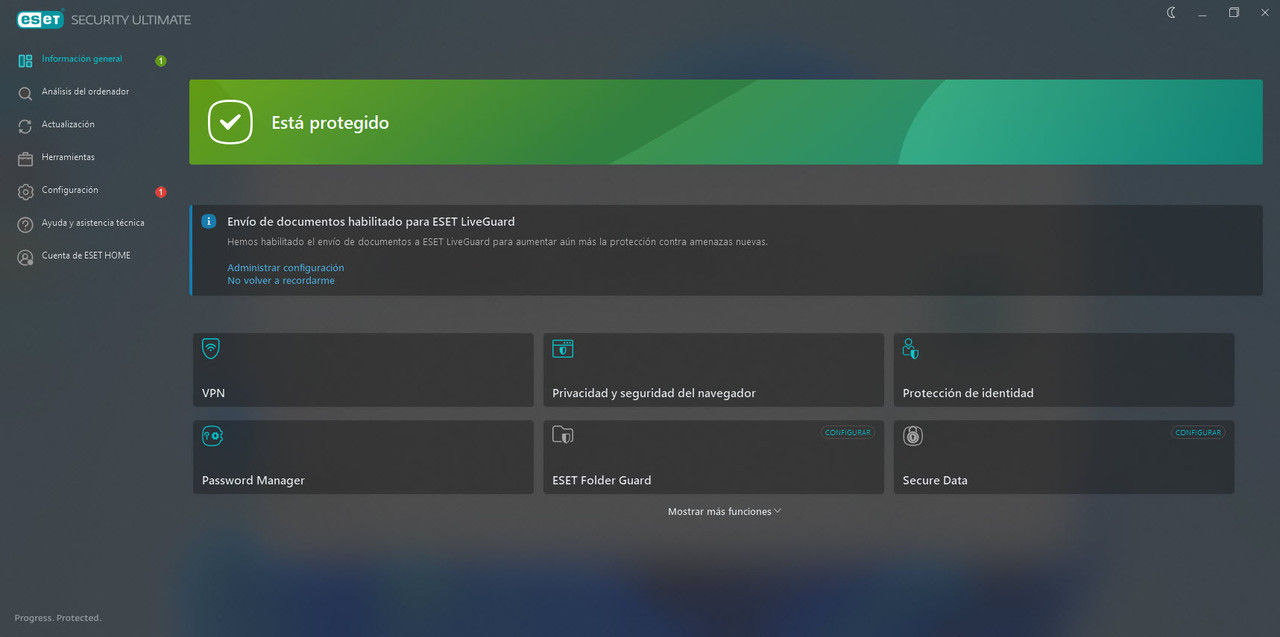Click the Información general dashboard icon

(25, 61)
